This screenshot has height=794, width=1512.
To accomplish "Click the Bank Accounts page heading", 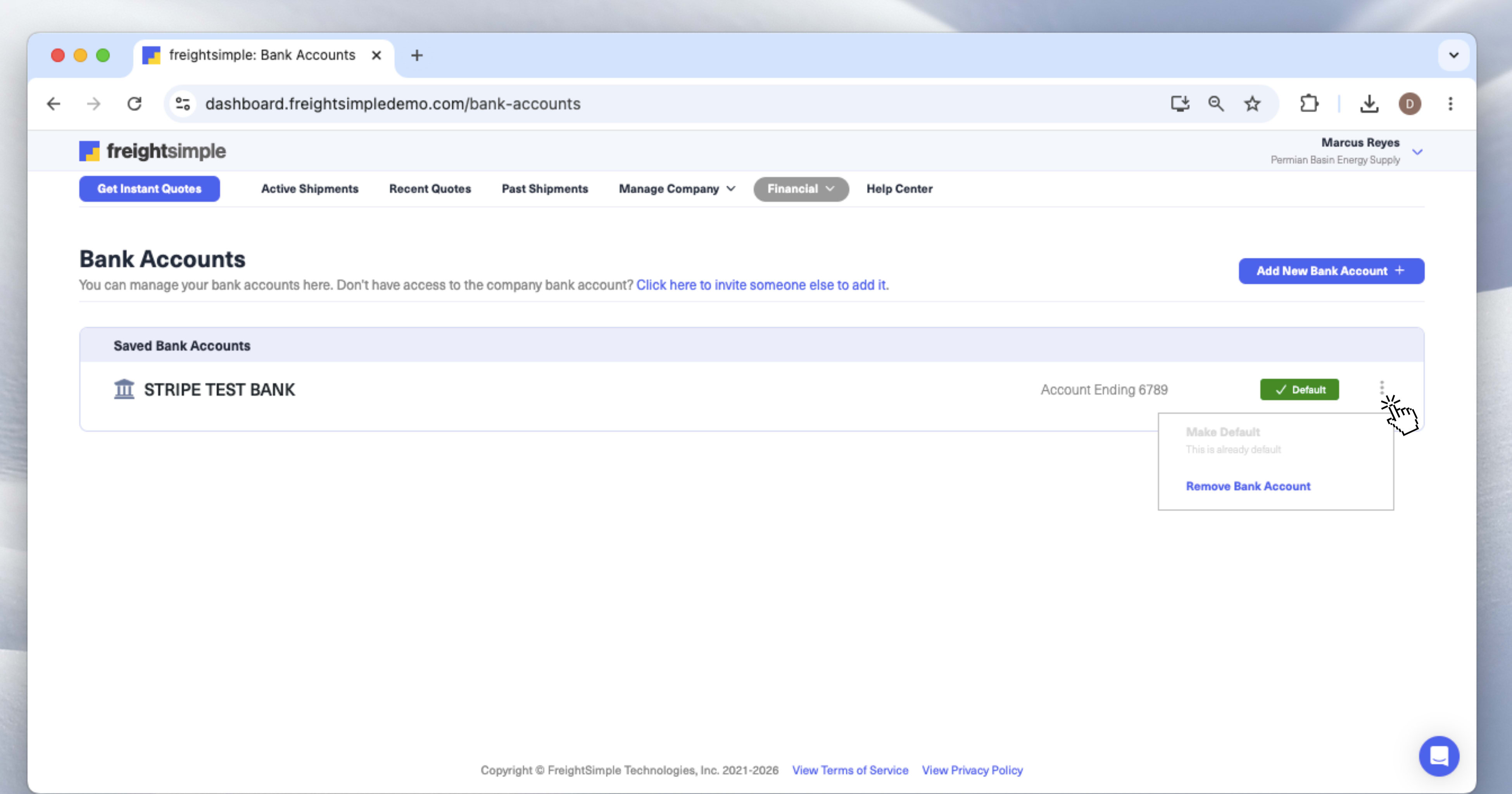I will [162, 259].
